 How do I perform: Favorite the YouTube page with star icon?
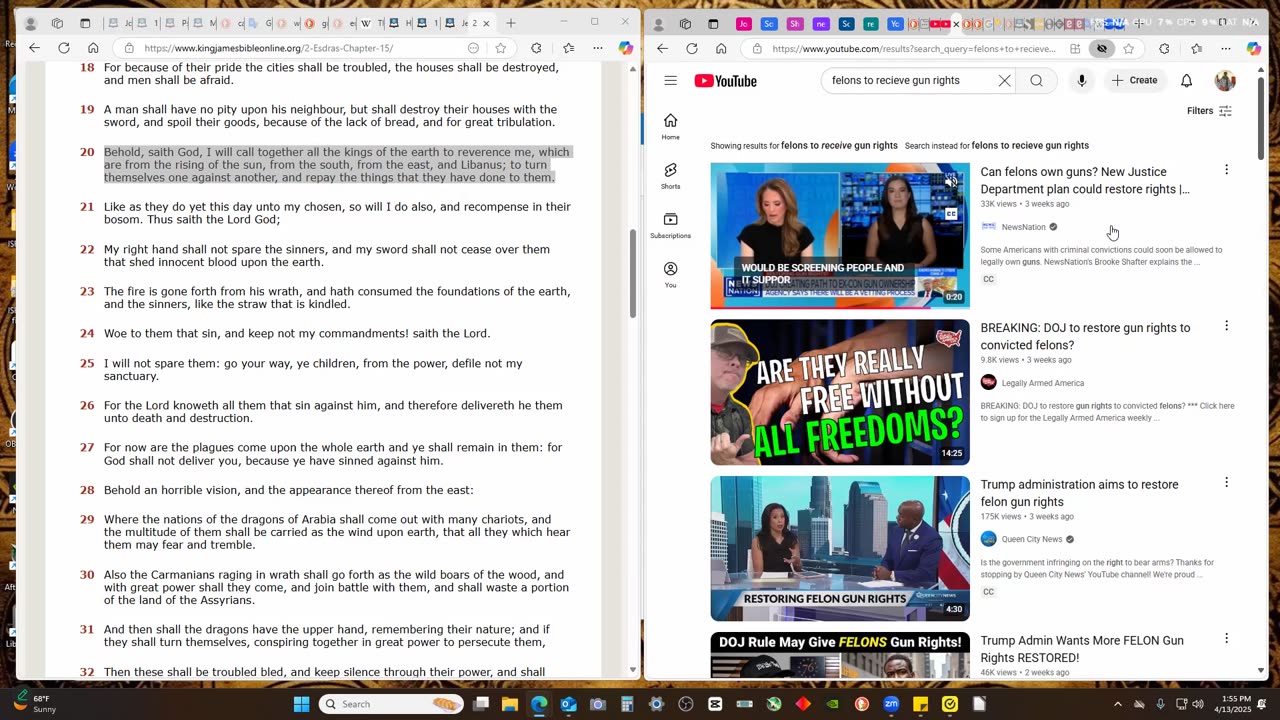(1129, 48)
